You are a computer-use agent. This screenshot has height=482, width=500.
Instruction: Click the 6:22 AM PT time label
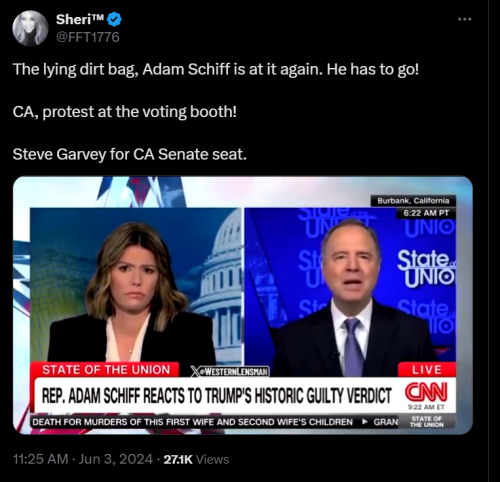pyautogui.click(x=426, y=213)
